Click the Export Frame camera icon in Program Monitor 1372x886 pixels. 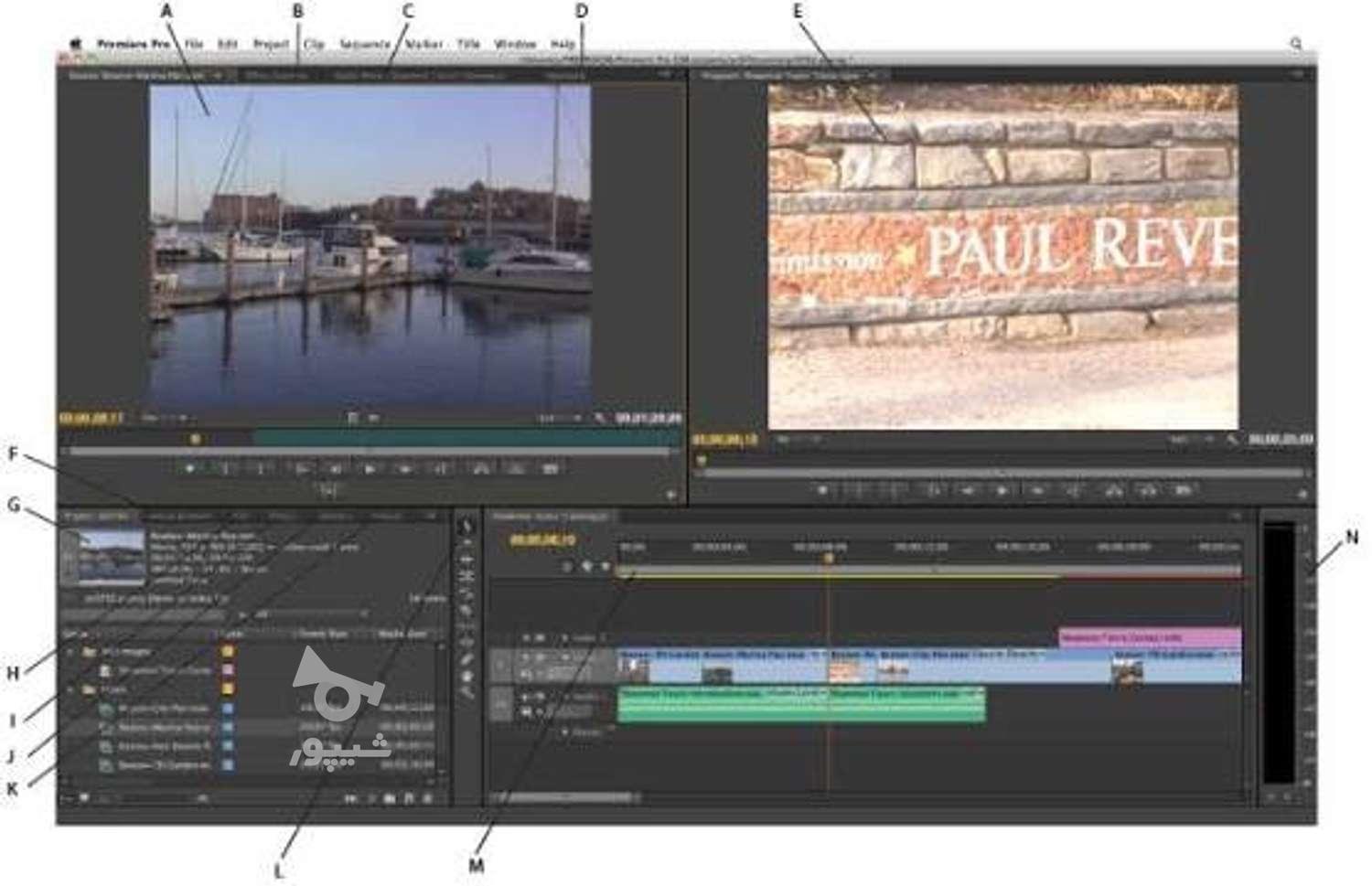1183,491
